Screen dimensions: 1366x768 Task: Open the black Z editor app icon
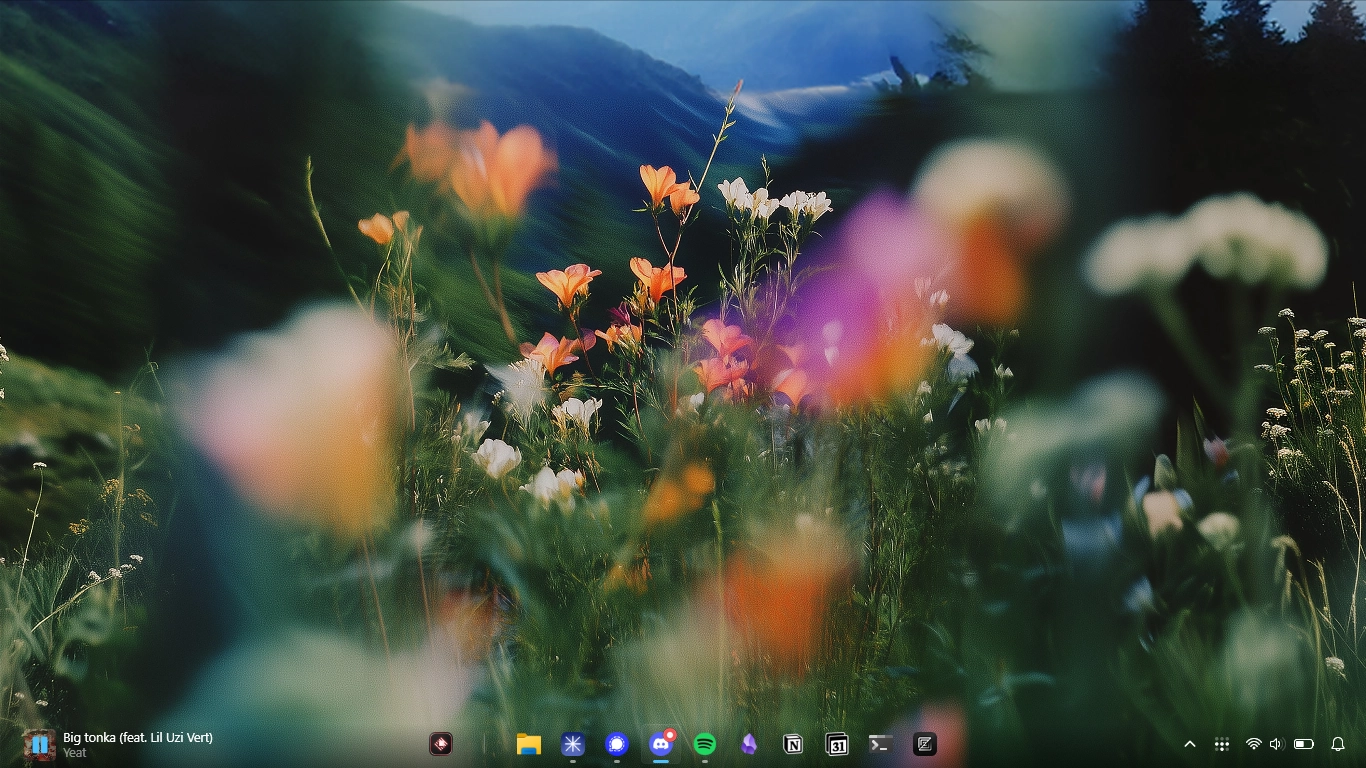coord(925,744)
